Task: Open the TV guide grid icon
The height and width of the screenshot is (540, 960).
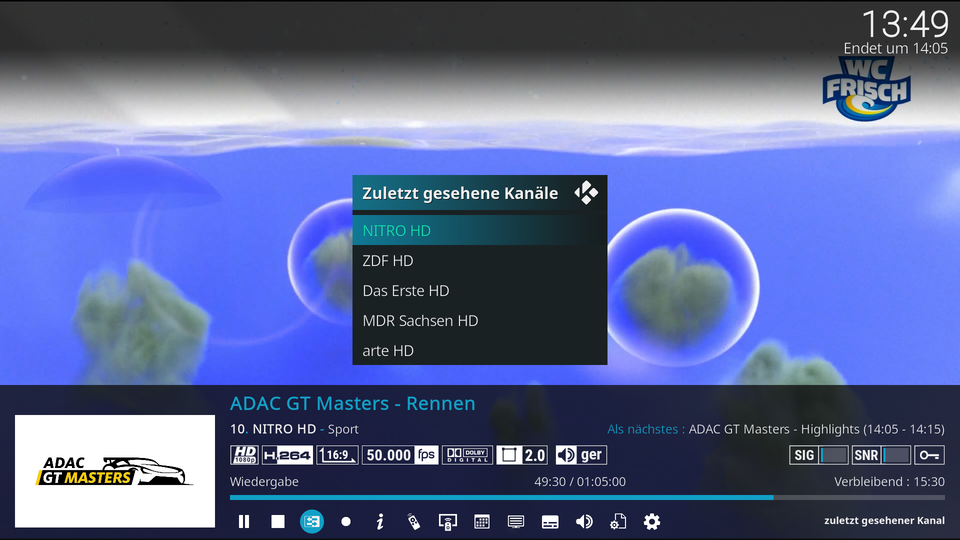Action: [x=482, y=522]
